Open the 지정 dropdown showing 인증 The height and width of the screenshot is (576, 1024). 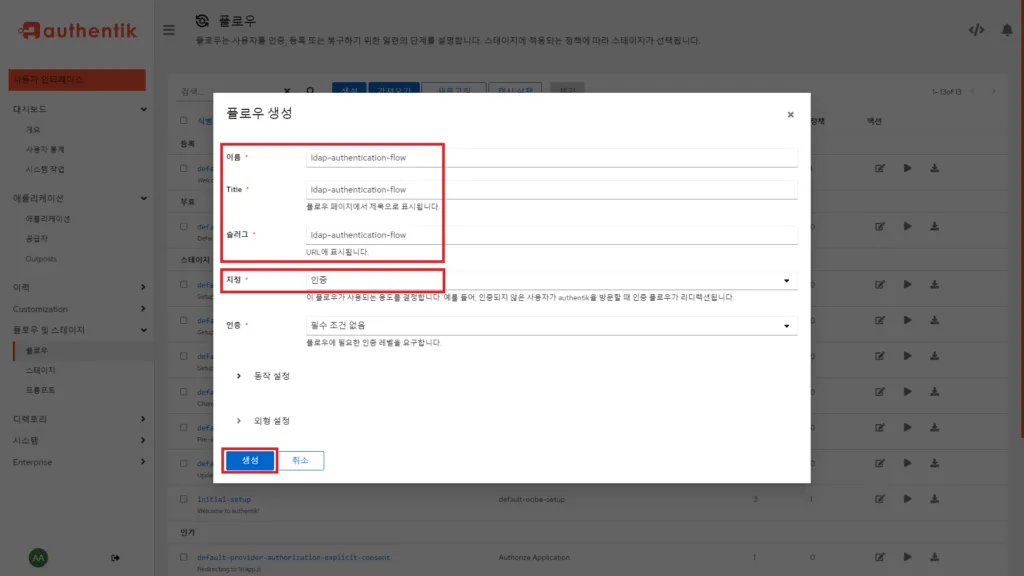(549, 283)
